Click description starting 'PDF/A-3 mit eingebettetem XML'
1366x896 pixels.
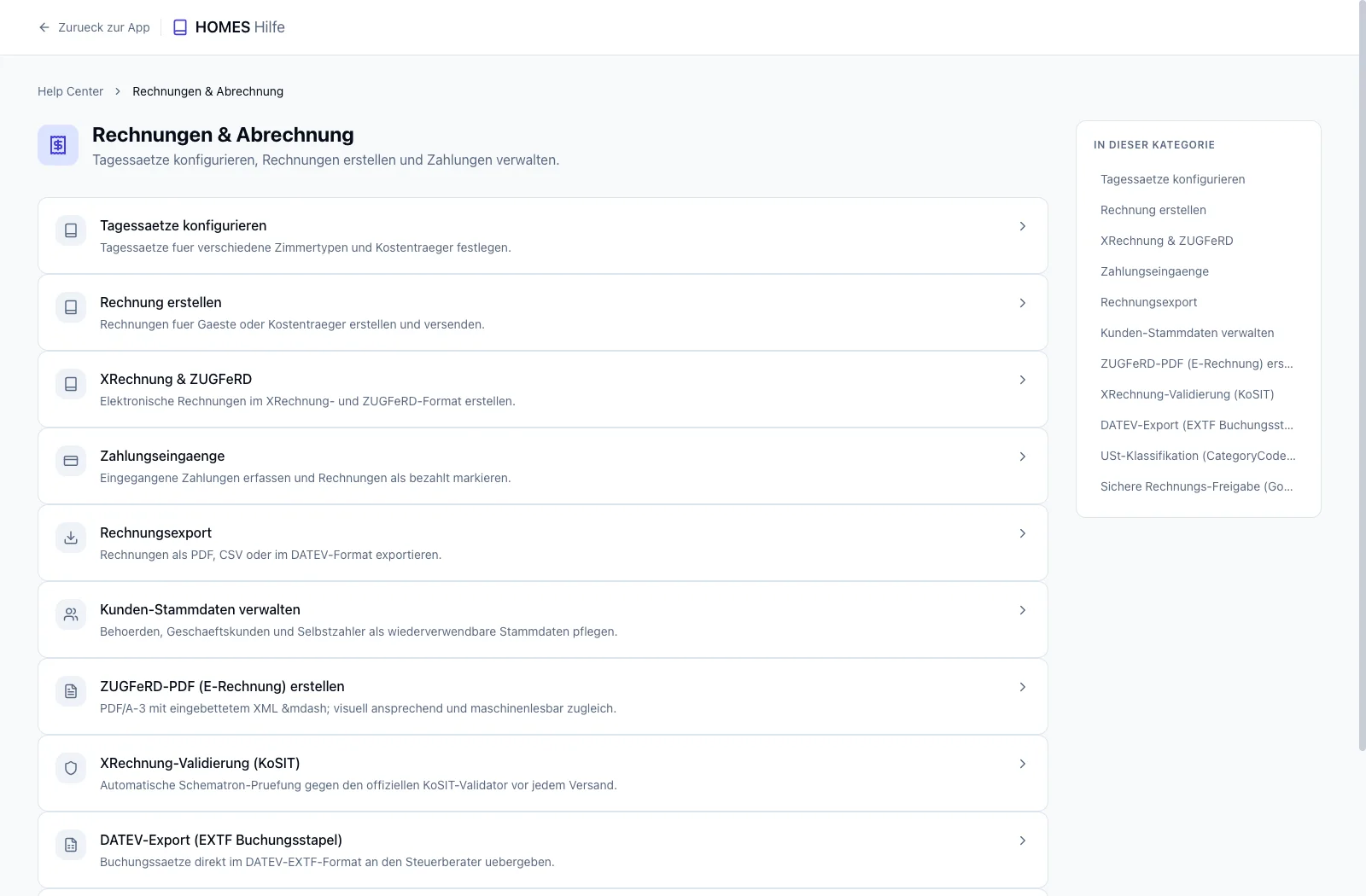358,708
